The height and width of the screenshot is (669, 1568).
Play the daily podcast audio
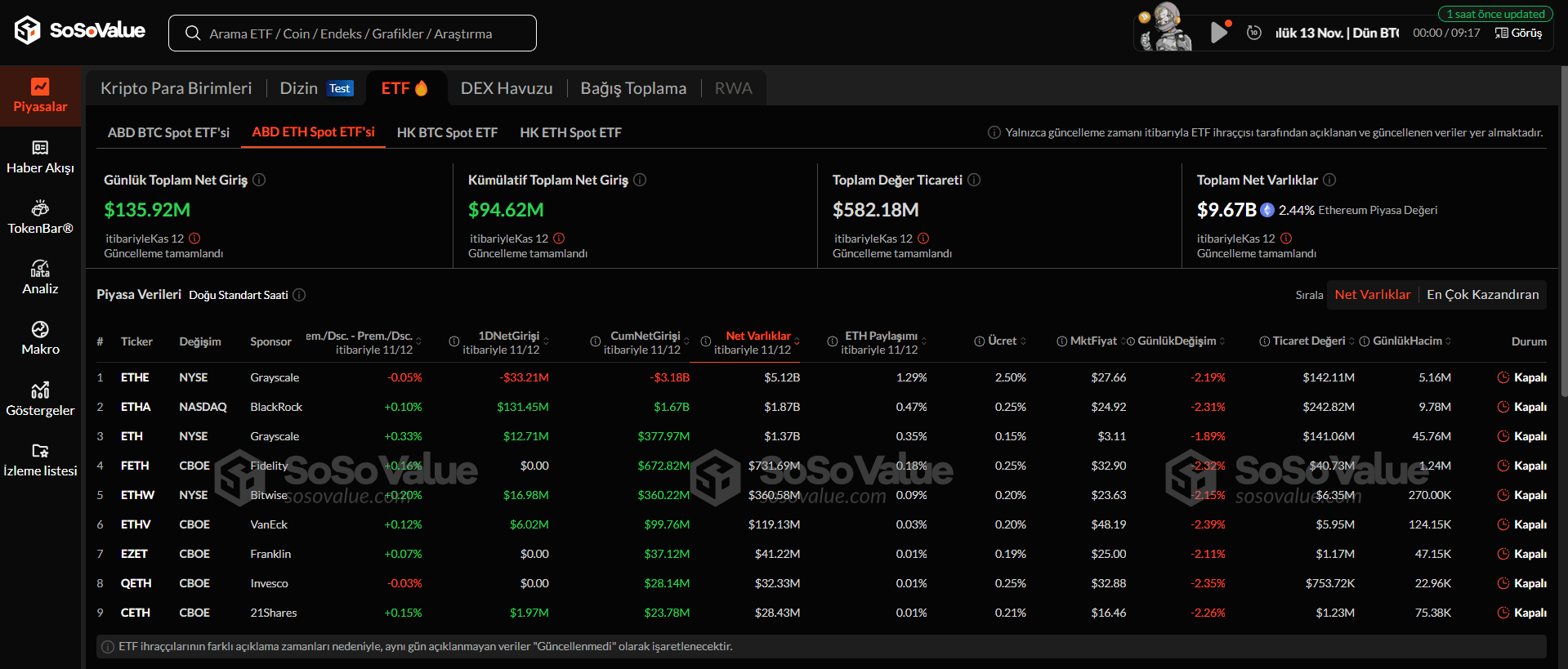click(x=1219, y=33)
